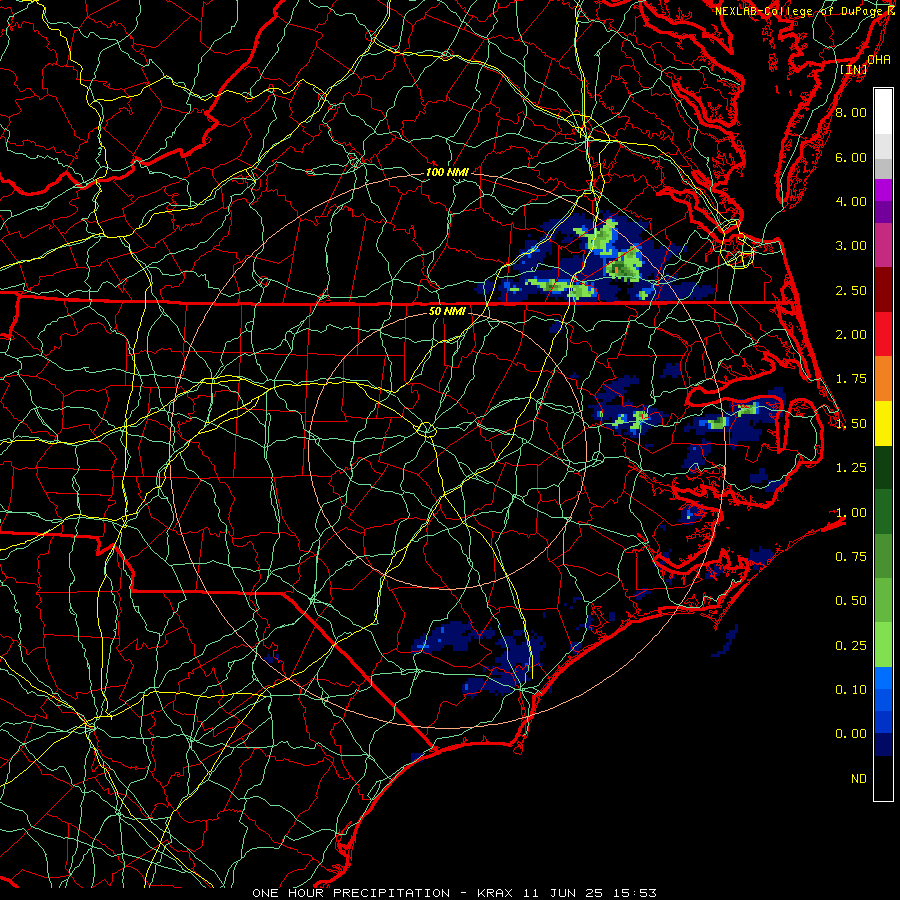900x900 pixels.
Task: Pick the yellow swatch in the legend
Action: click(x=883, y=423)
